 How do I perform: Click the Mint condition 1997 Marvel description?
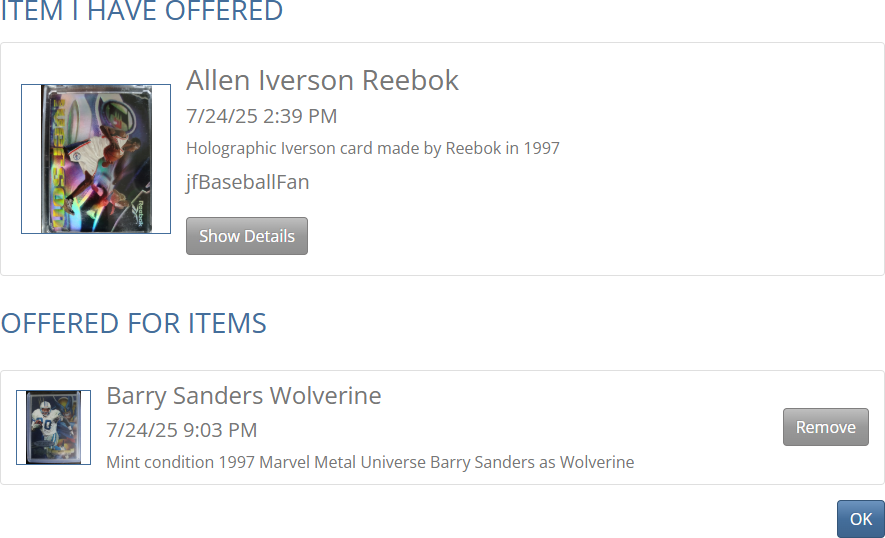370,462
